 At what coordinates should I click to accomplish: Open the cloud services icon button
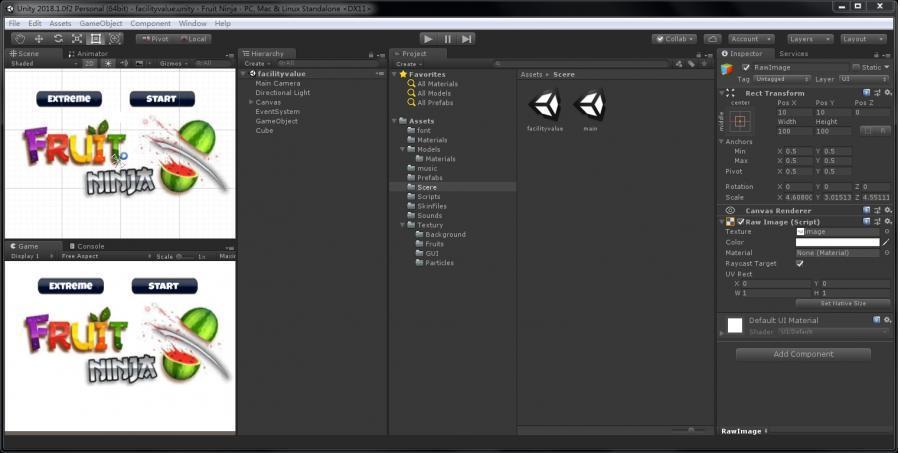coord(712,39)
